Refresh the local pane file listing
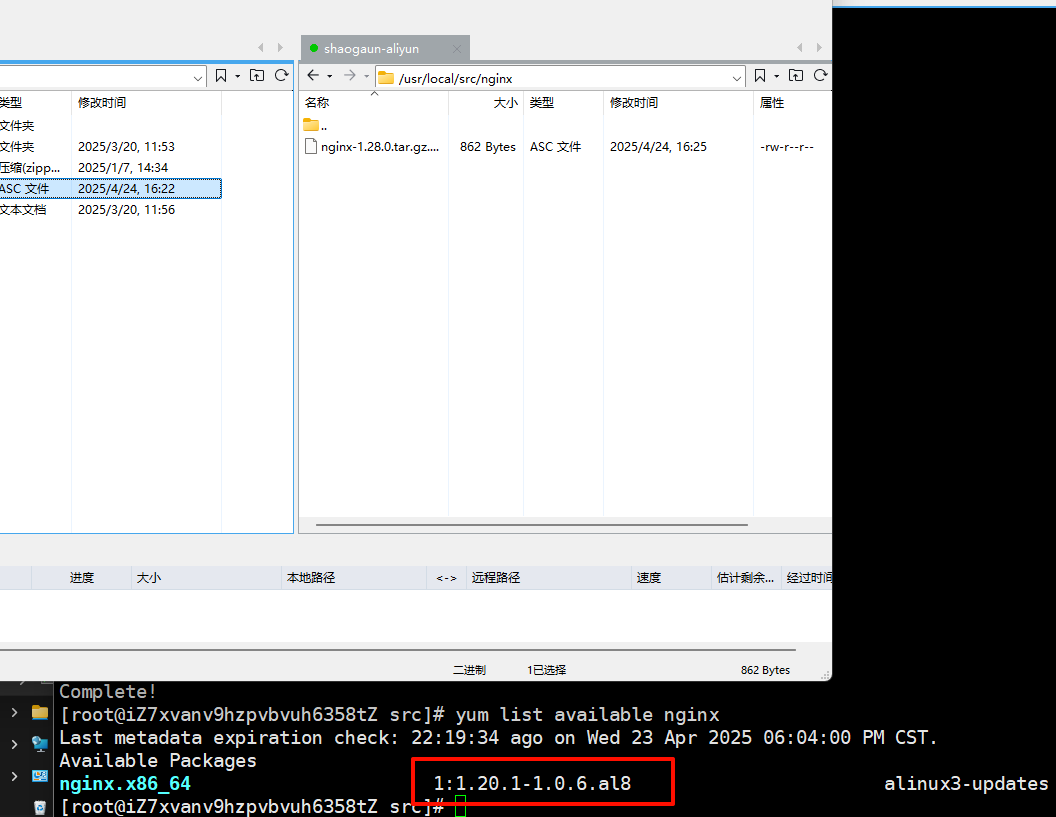Viewport: 1056px width, 817px height. tap(282, 75)
